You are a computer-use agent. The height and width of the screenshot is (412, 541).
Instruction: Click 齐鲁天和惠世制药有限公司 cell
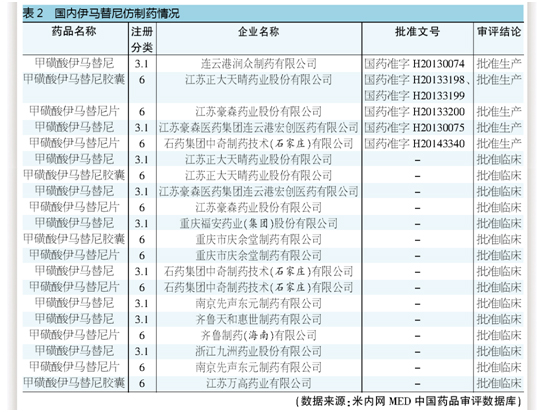click(258, 319)
